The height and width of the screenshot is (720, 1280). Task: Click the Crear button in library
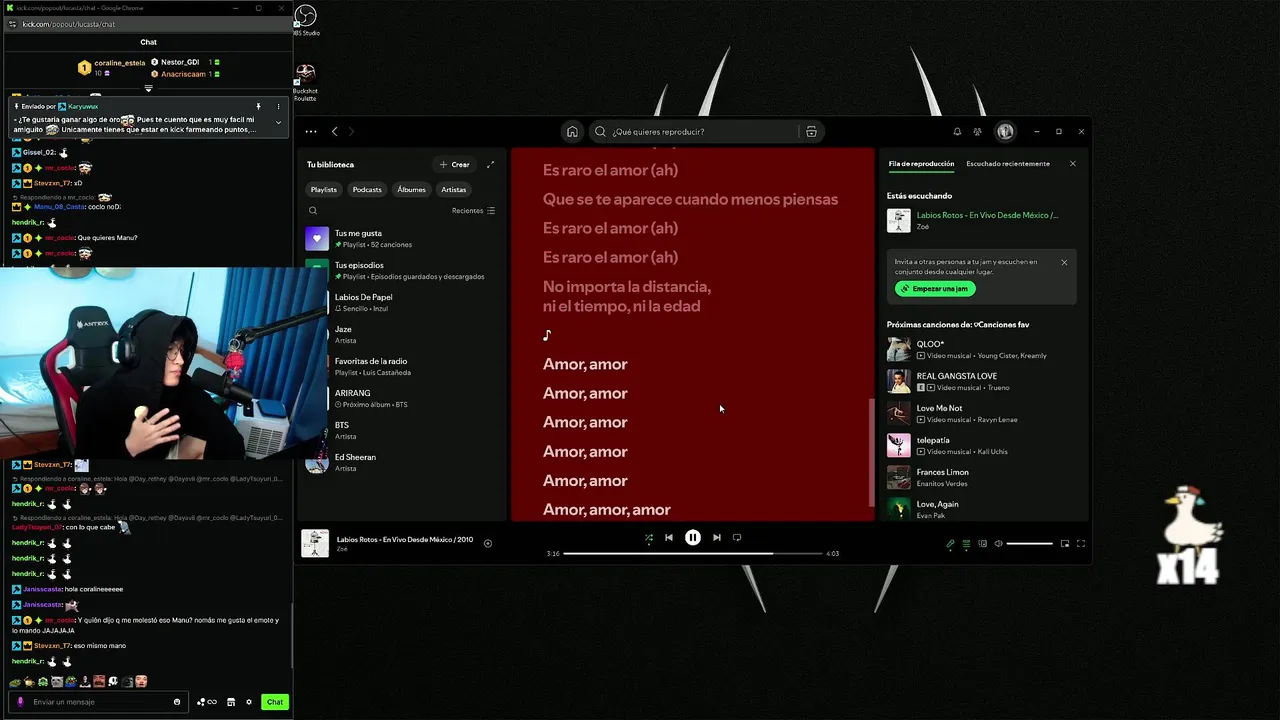coord(454,164)
